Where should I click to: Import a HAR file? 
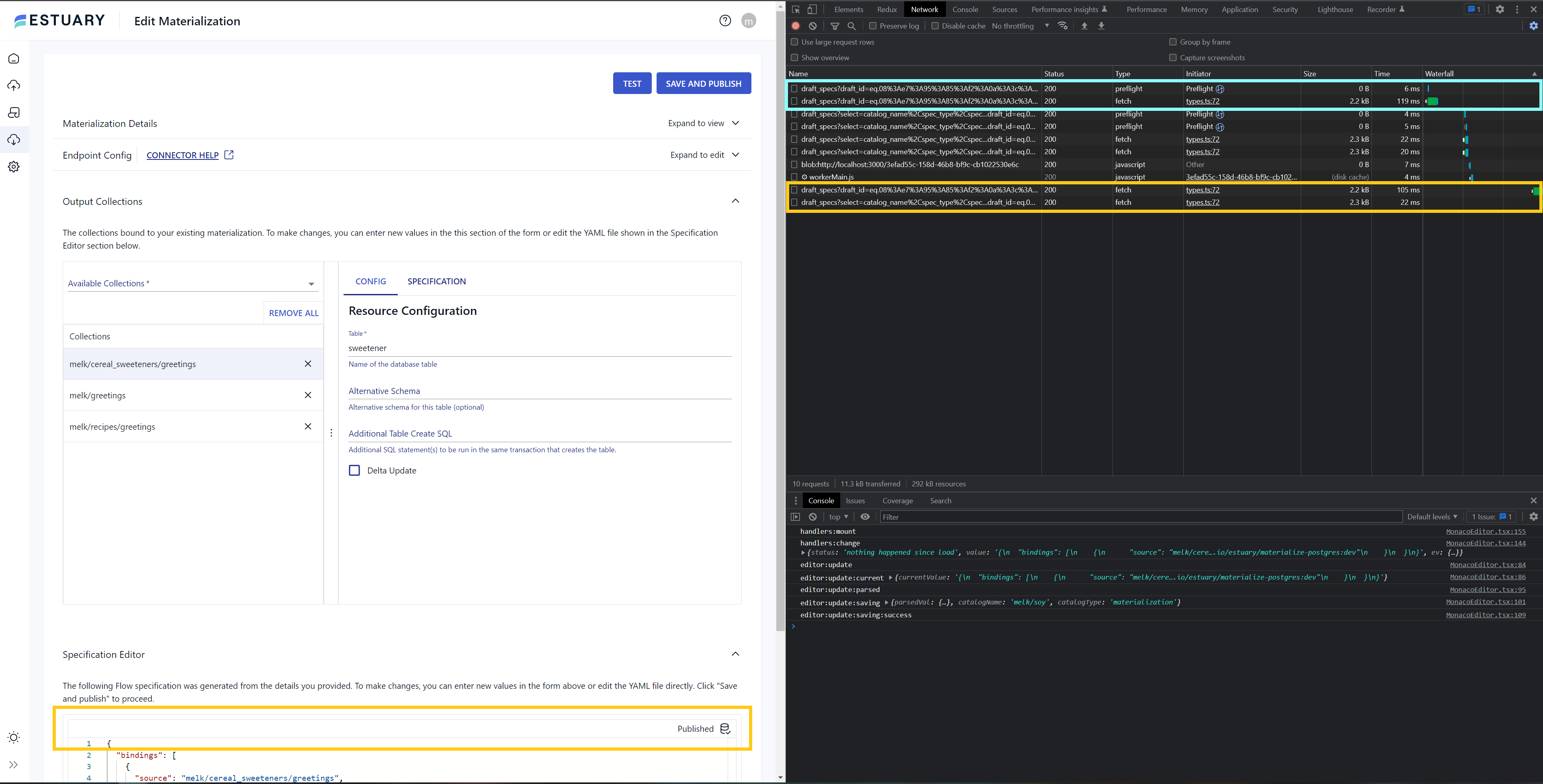[1084, 26]
